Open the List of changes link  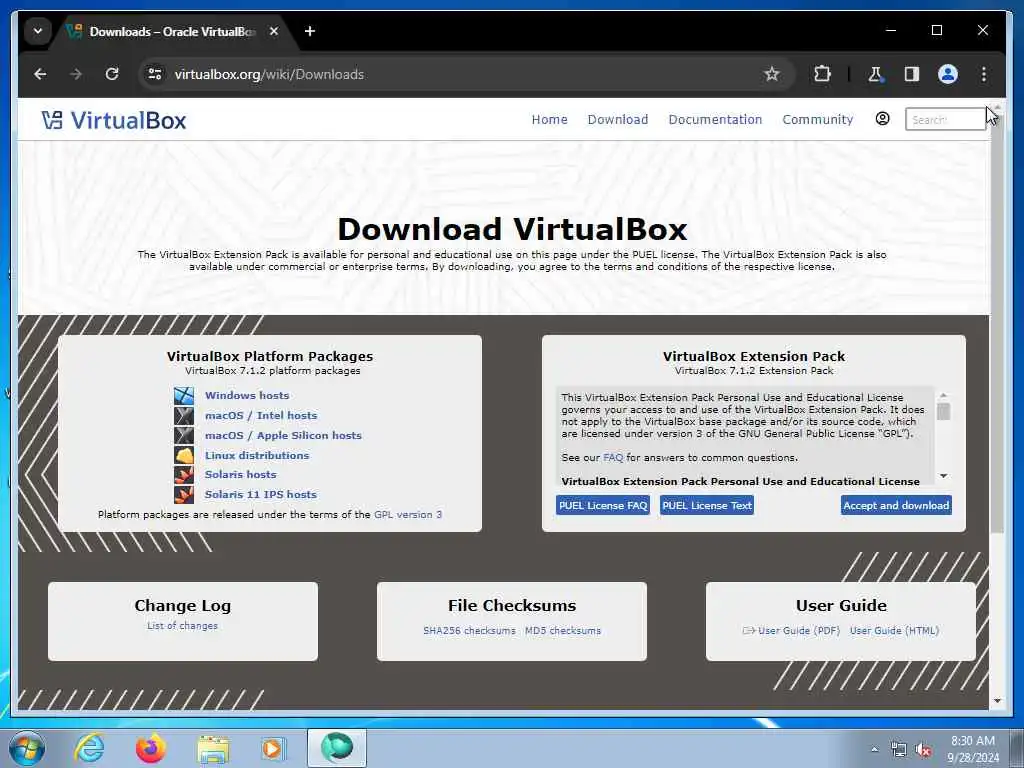click(x=182, y=626)
